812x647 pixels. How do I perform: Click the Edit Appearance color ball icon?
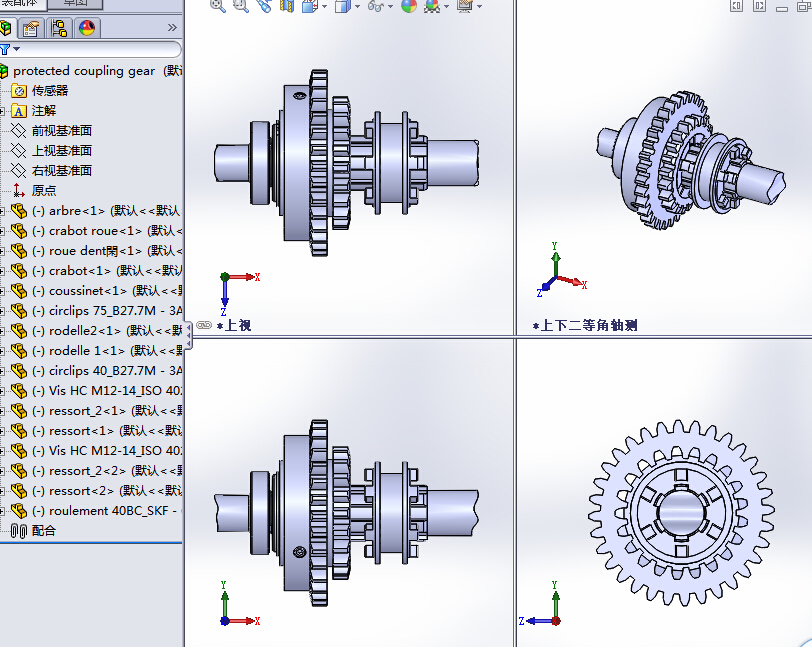coord(409,6)
